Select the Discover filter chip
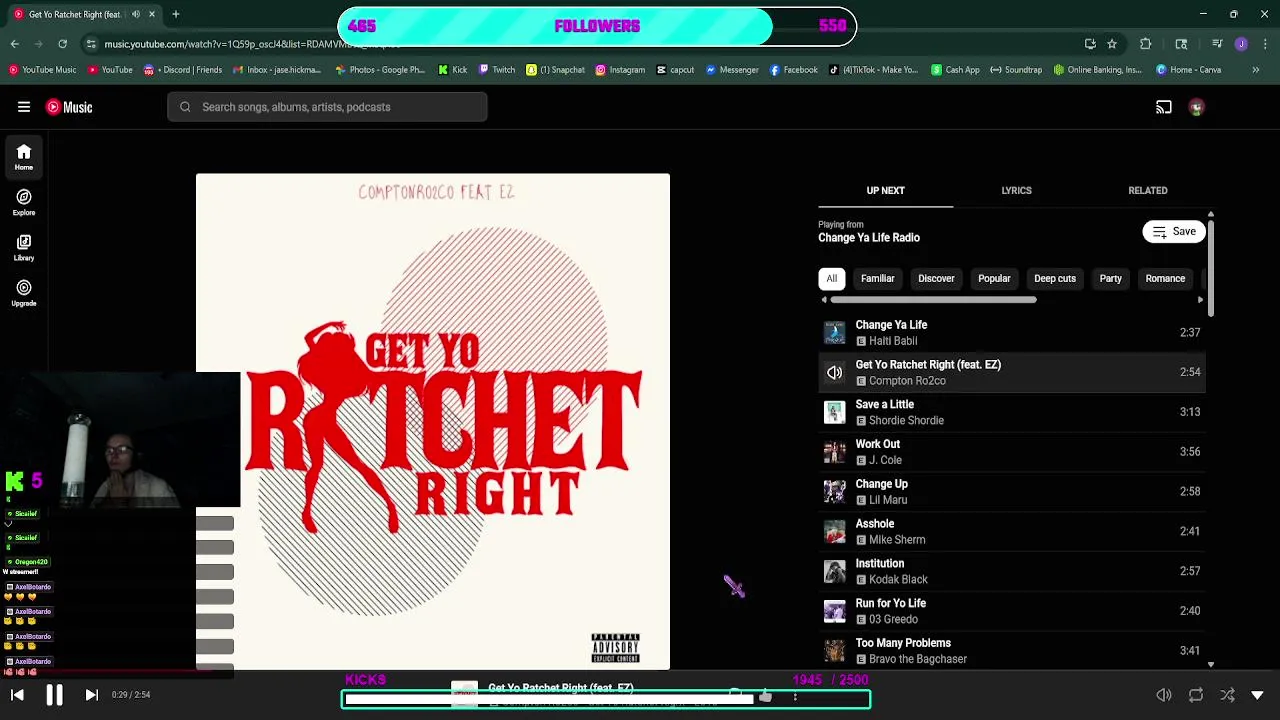The height and width of the screenshot is (720, 1280). point(936,279)
